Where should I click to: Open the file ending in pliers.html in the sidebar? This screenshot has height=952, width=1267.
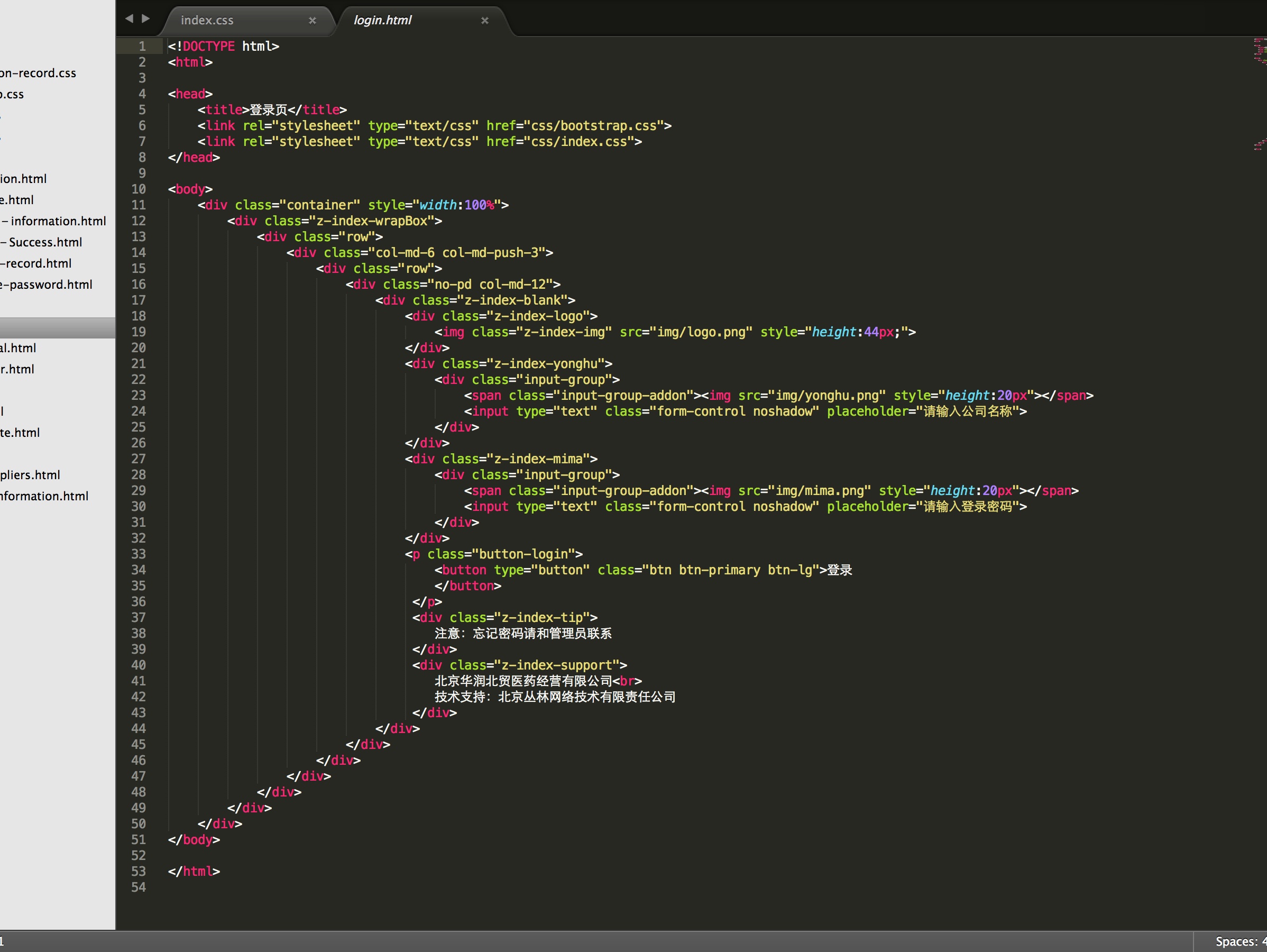click(x=30, y=475)
